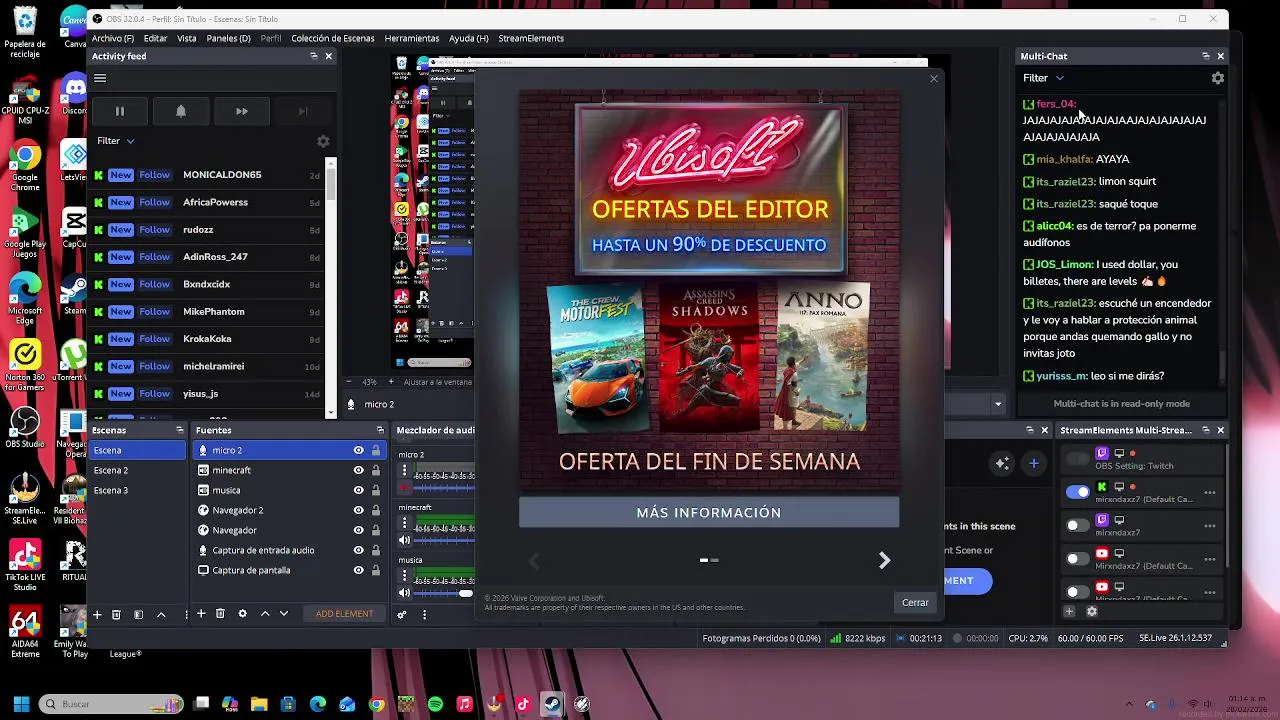Screen dimensions: 1280x720
Task: Delete selected scene with trash icon
Action: point(116,614)
